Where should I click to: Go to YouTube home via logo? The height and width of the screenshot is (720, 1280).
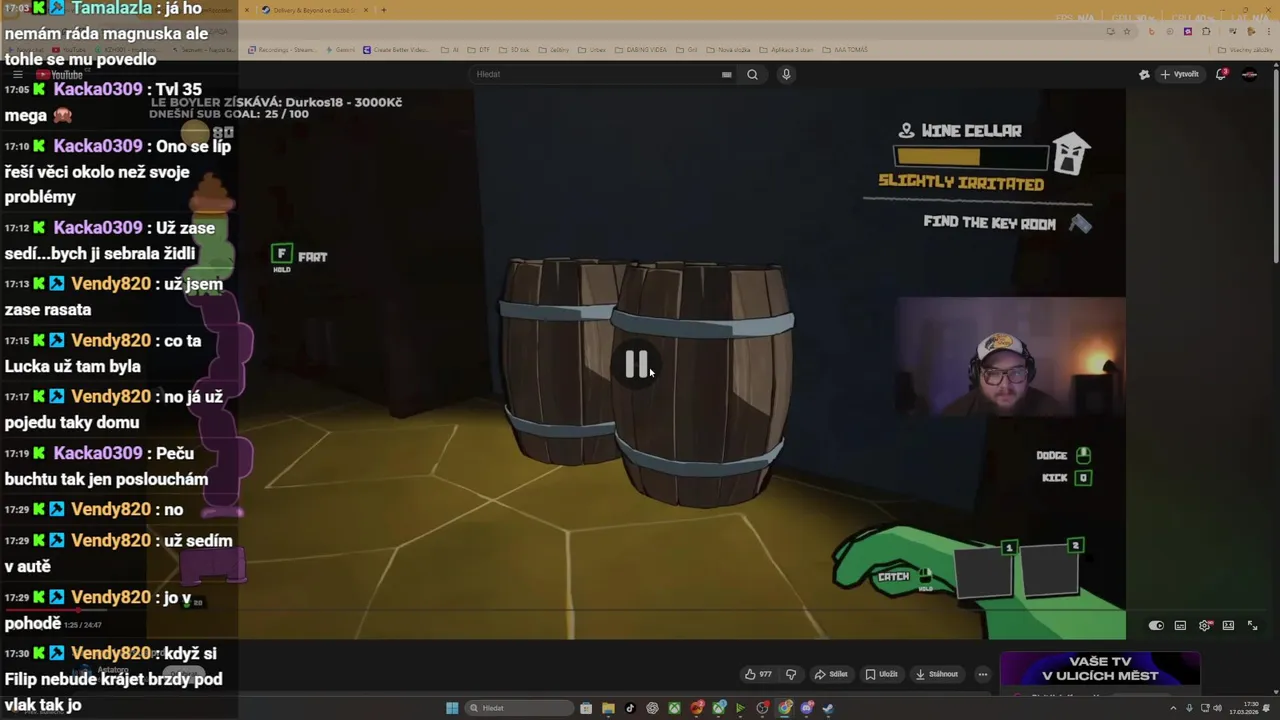tap(59, 74)
